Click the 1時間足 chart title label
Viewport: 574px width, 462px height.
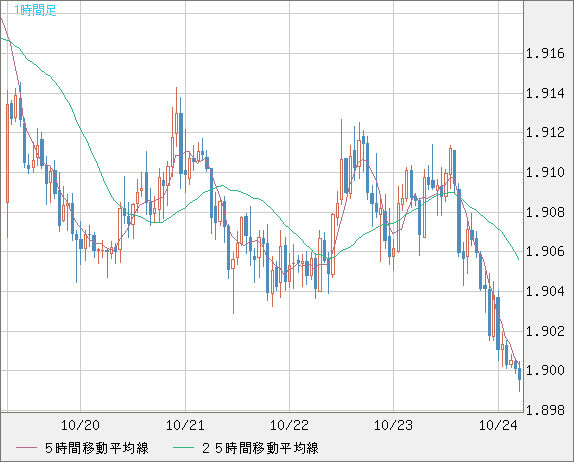(x=35, y=10)
